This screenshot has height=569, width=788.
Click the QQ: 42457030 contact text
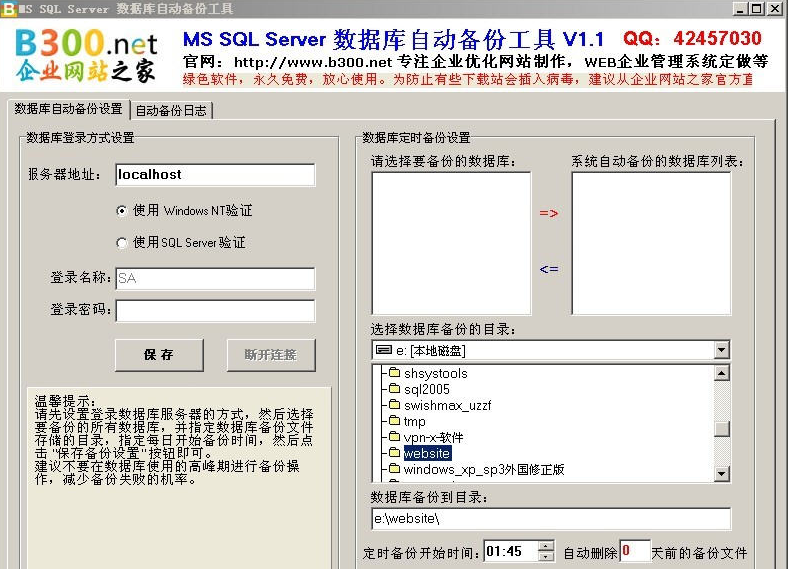[693, 39]
